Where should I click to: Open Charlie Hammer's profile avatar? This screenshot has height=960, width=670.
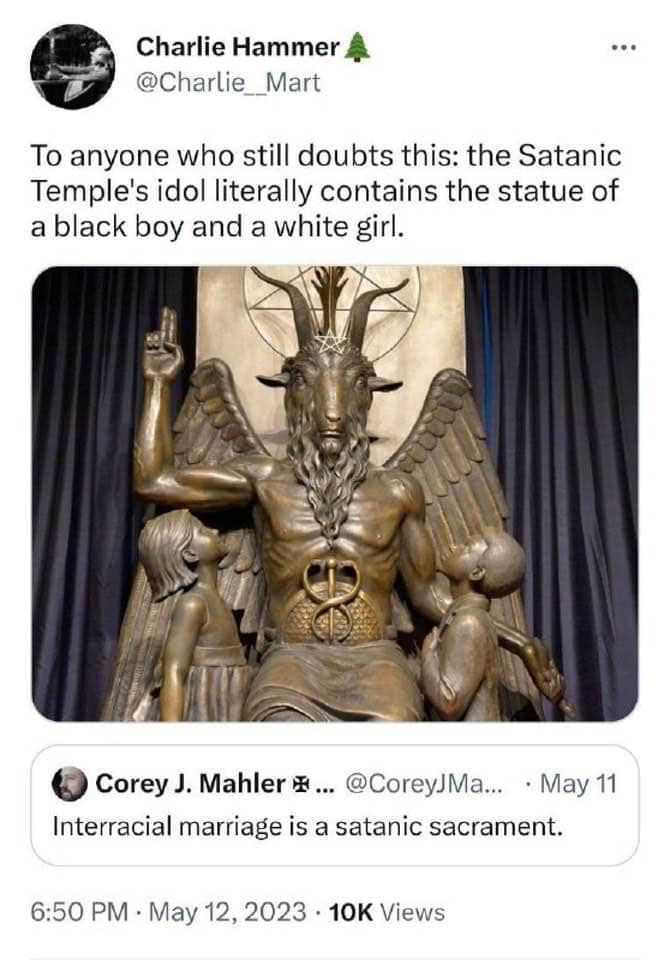(72, 66)
